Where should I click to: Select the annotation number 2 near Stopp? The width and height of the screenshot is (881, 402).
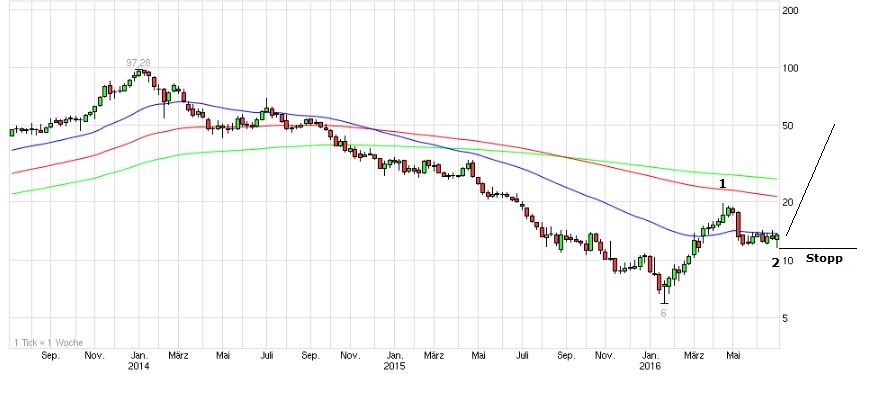pyautogui.click(x=776, y=263)
